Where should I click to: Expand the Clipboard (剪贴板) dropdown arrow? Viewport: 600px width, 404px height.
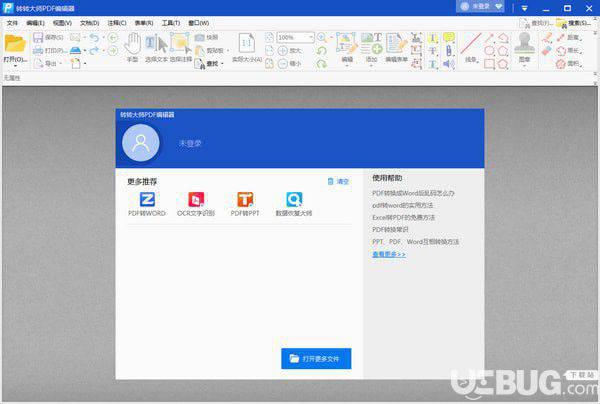tap(228, 50)
